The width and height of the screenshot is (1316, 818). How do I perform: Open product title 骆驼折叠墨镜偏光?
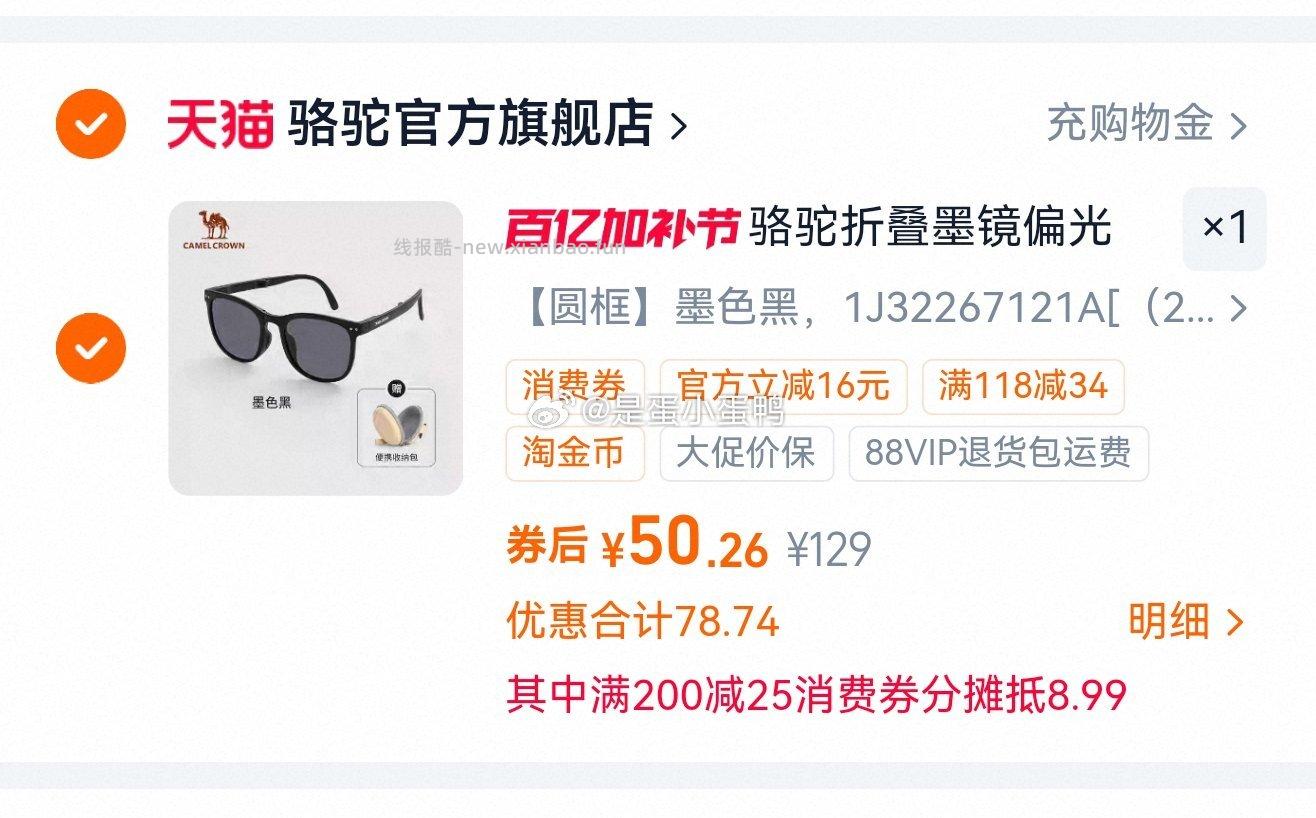(930, 227)
